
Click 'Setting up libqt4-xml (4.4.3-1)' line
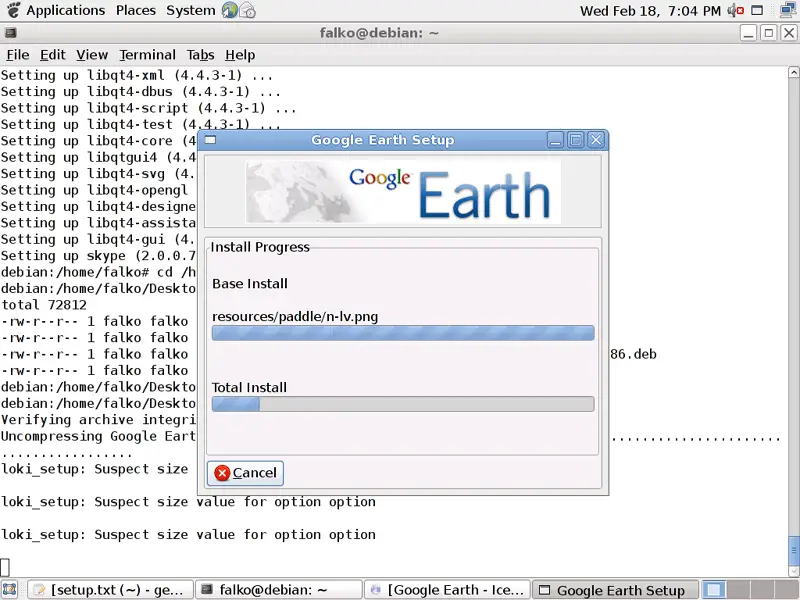pos(137,76)
